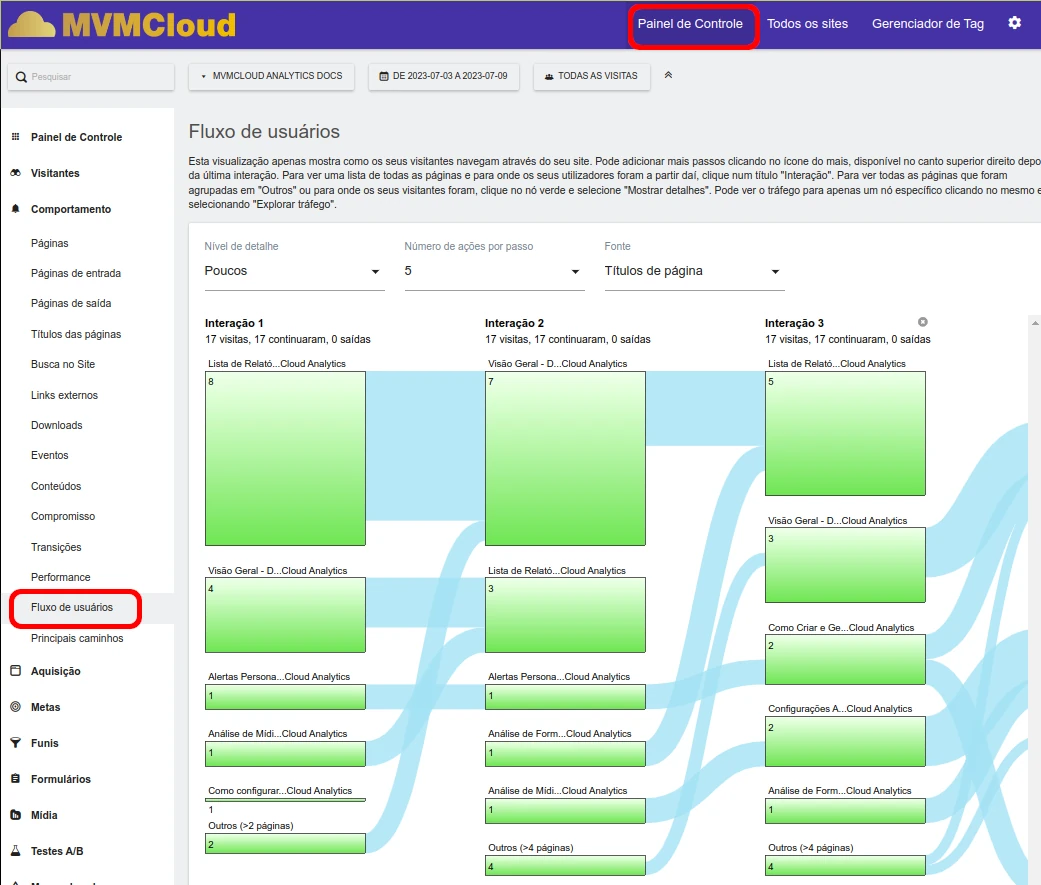Open the Visitantes section with the binoculars icon
Image resolution: width=1041 pixels, height=885 pixels.
coord(55,173)
